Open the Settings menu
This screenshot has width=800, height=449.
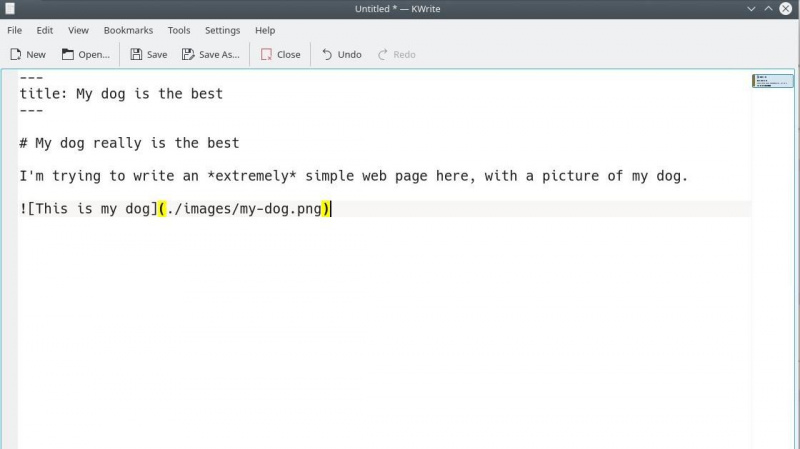pos(222,30)
